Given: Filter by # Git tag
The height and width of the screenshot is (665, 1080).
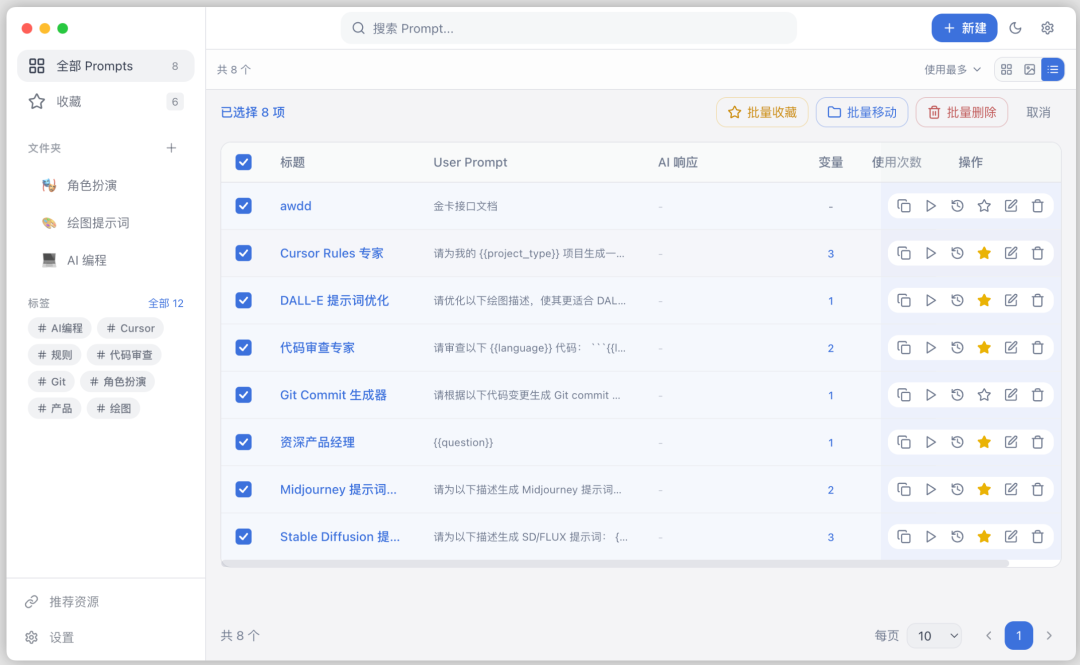Looking at the screenshot, I should click(x=52, y=382).
